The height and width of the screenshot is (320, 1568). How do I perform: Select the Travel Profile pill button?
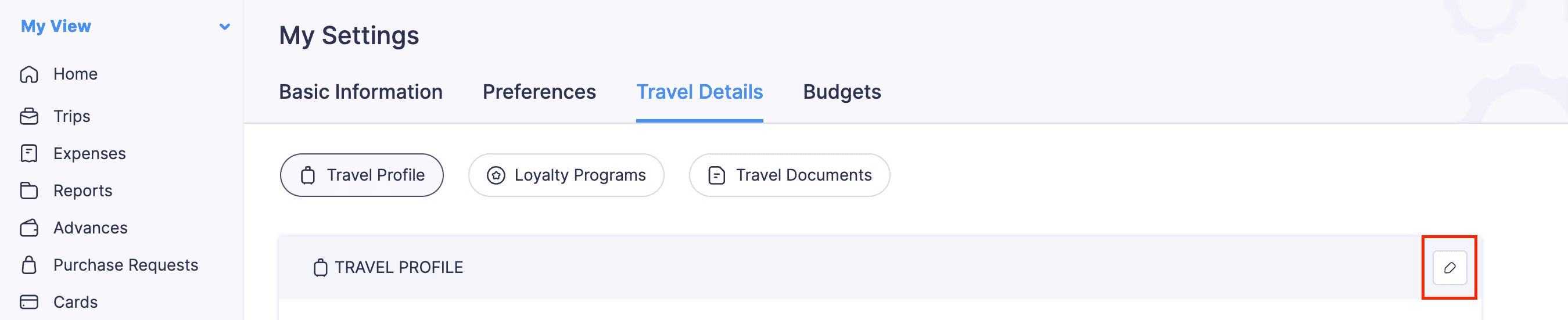point(361,175)
